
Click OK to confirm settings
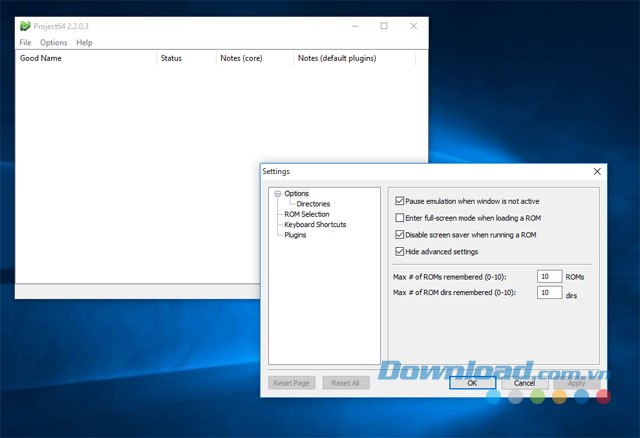(473, 382)
